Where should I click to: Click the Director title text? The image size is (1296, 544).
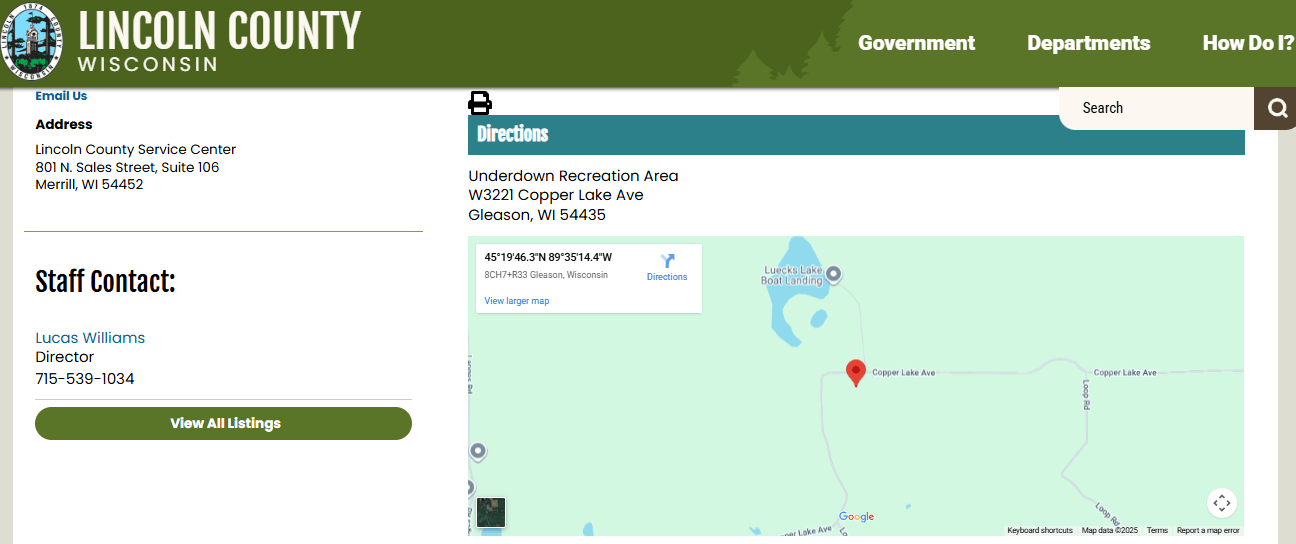(65, 357)
